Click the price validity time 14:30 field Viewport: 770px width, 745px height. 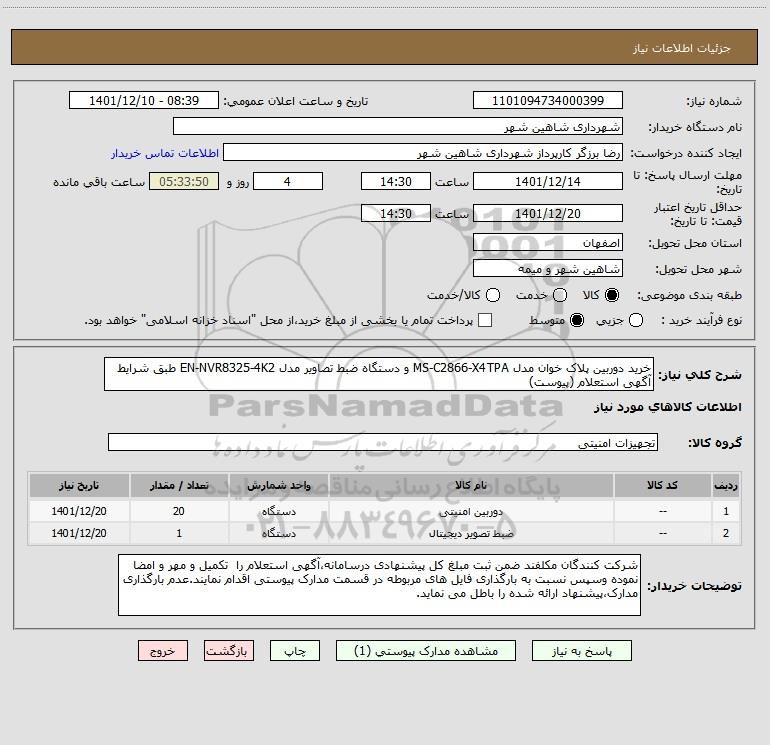[x=396, y=213]
